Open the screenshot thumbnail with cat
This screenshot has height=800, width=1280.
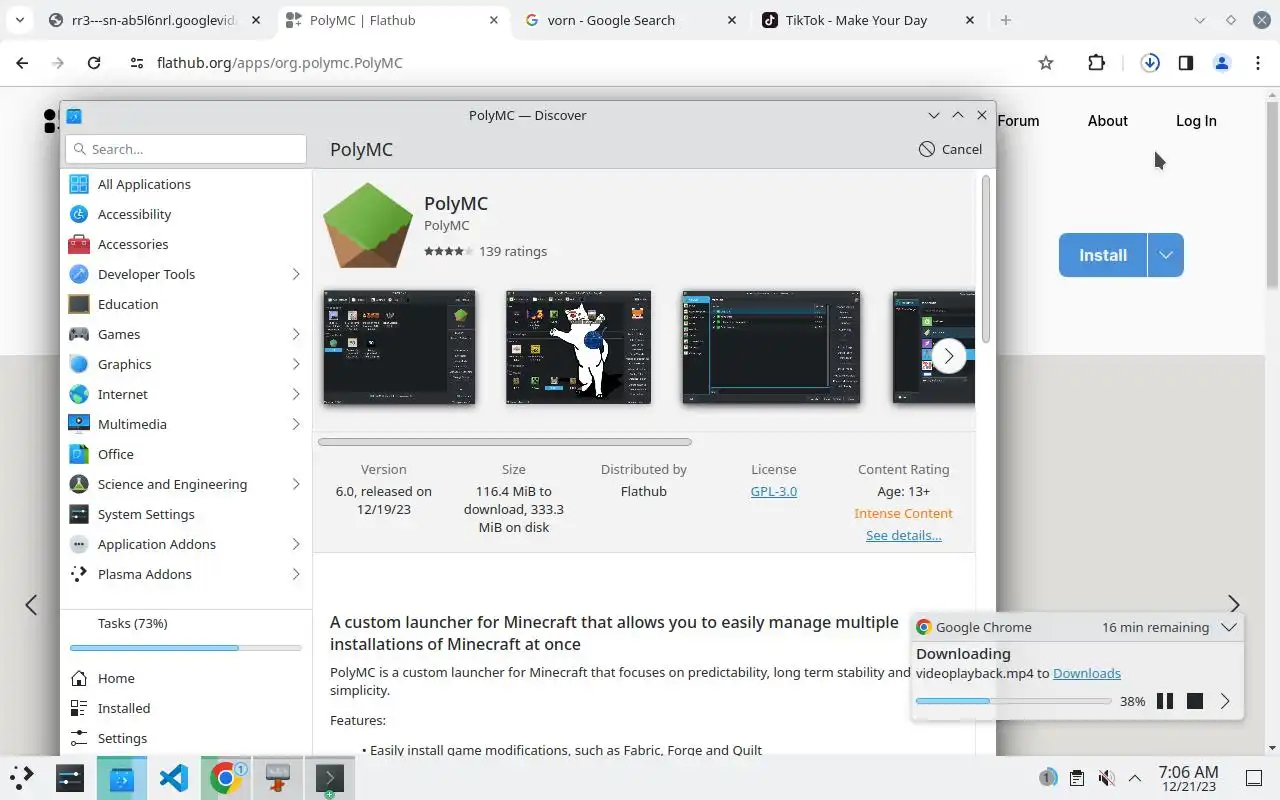tap(578, 347)
